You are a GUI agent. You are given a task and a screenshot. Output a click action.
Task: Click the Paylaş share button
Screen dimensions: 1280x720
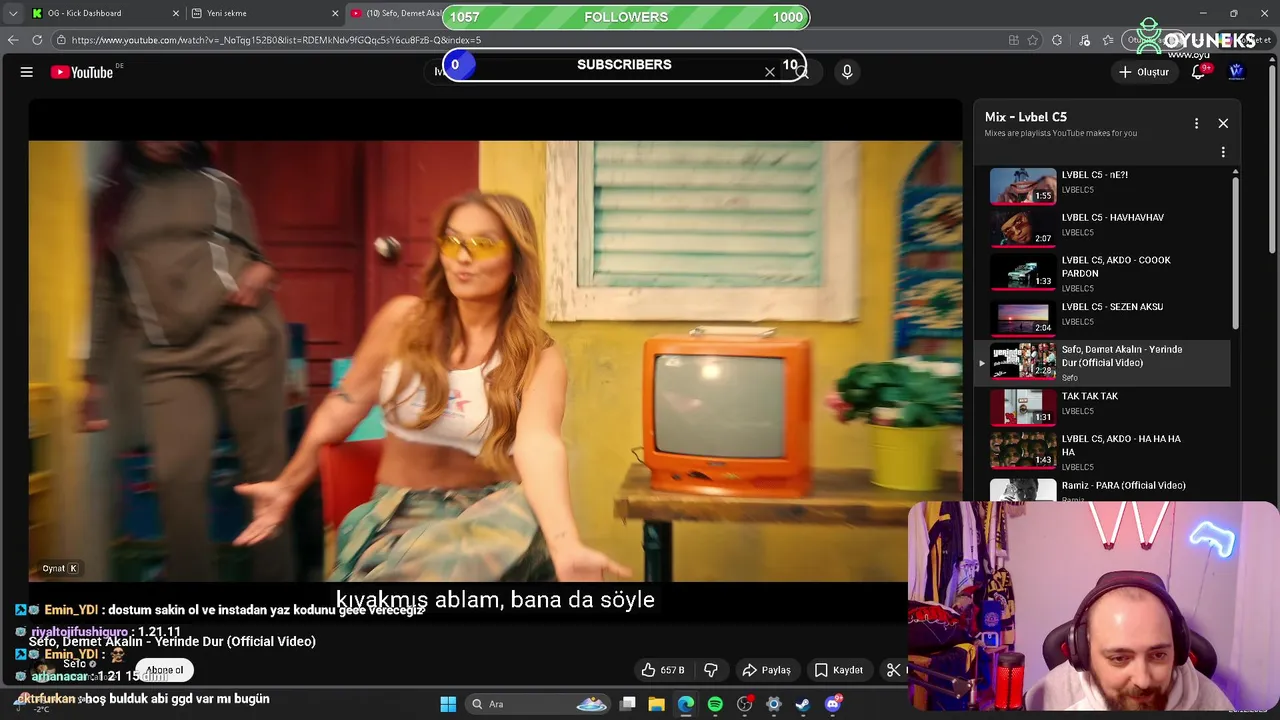pos(766,670)
